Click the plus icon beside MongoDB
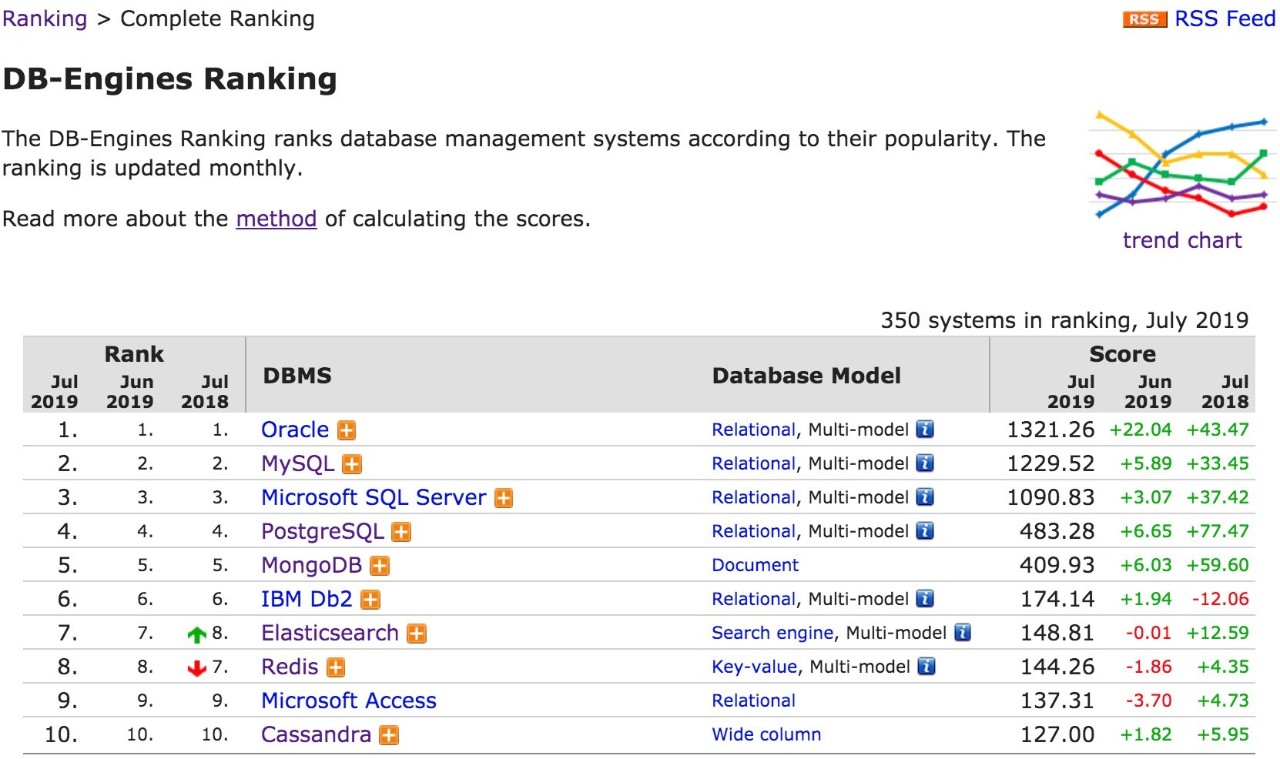Screen dimensions: 1280x759 click(x=379, y=566)
